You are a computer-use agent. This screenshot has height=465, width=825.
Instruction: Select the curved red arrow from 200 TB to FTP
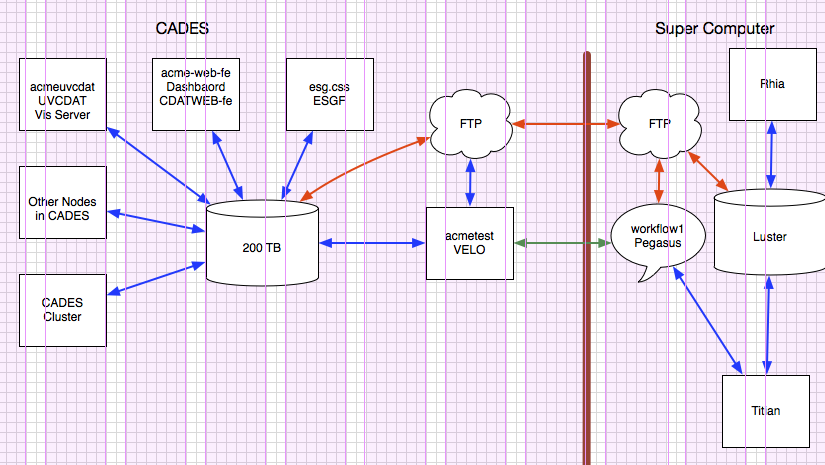coord(363,166)
